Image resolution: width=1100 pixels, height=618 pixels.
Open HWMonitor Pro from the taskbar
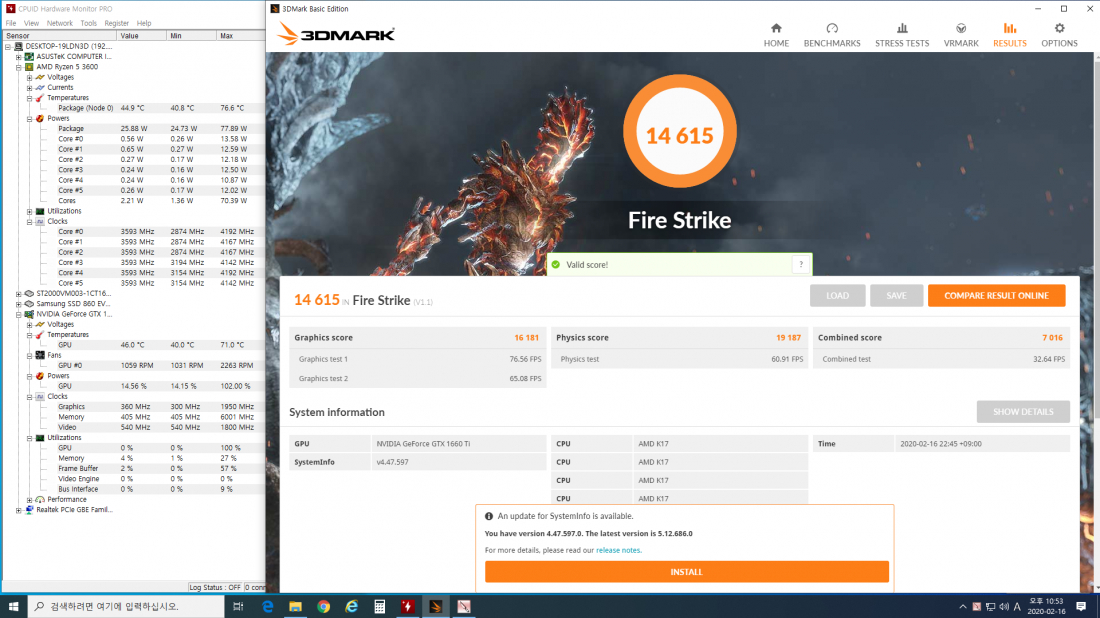(x=408, y=605)
